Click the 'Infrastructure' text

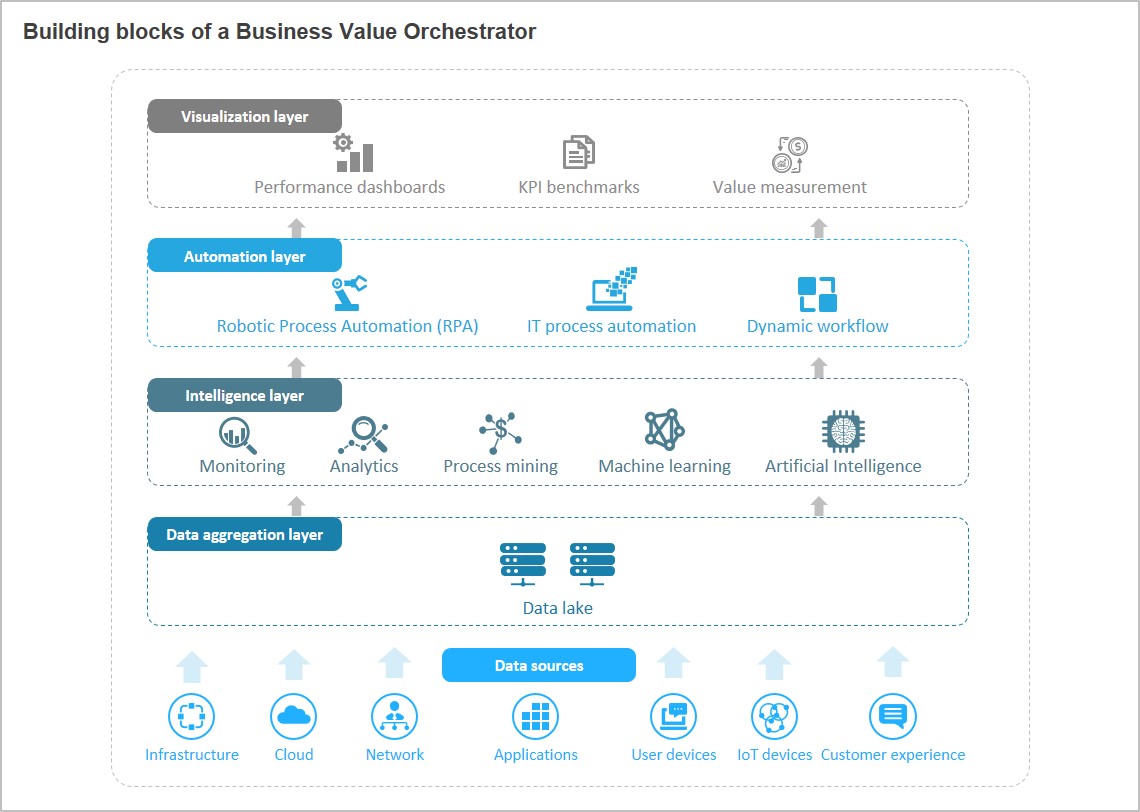click(192, 755)
